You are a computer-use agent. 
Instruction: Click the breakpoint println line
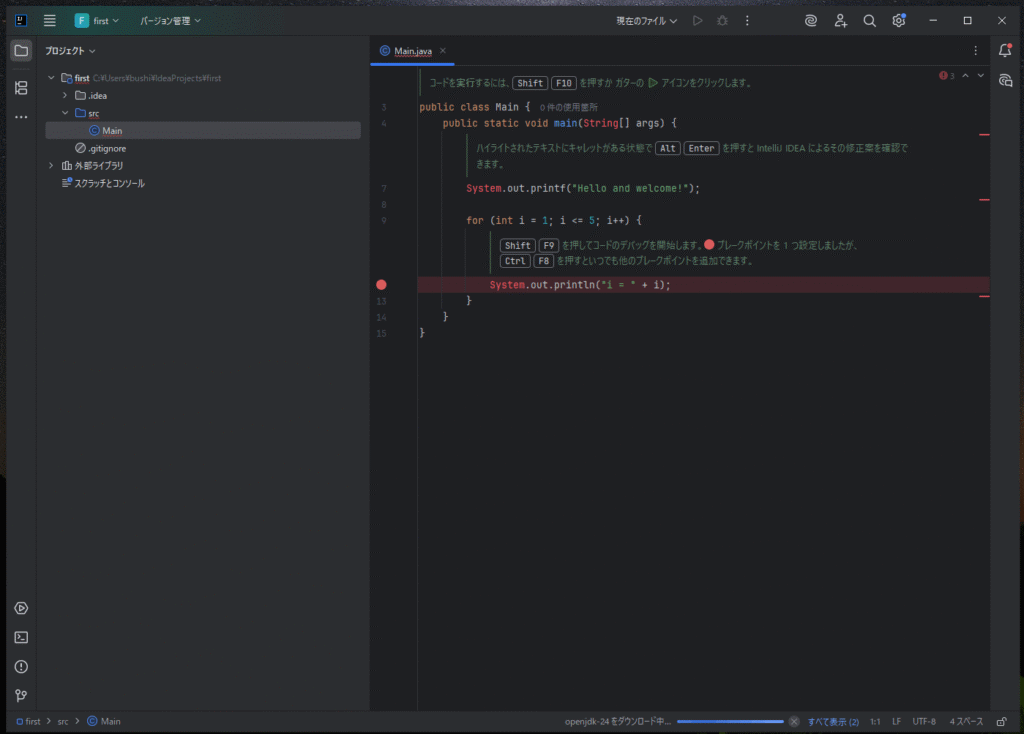[x=580, y=285]
